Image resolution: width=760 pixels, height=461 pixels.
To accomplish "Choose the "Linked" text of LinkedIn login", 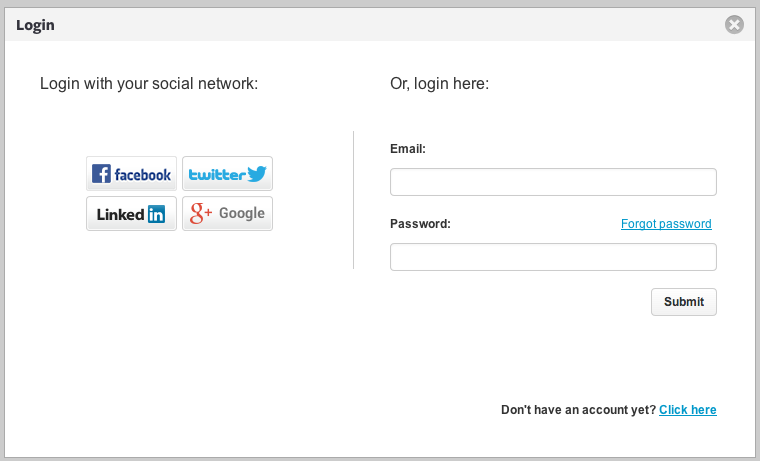I will pos(121,214).
